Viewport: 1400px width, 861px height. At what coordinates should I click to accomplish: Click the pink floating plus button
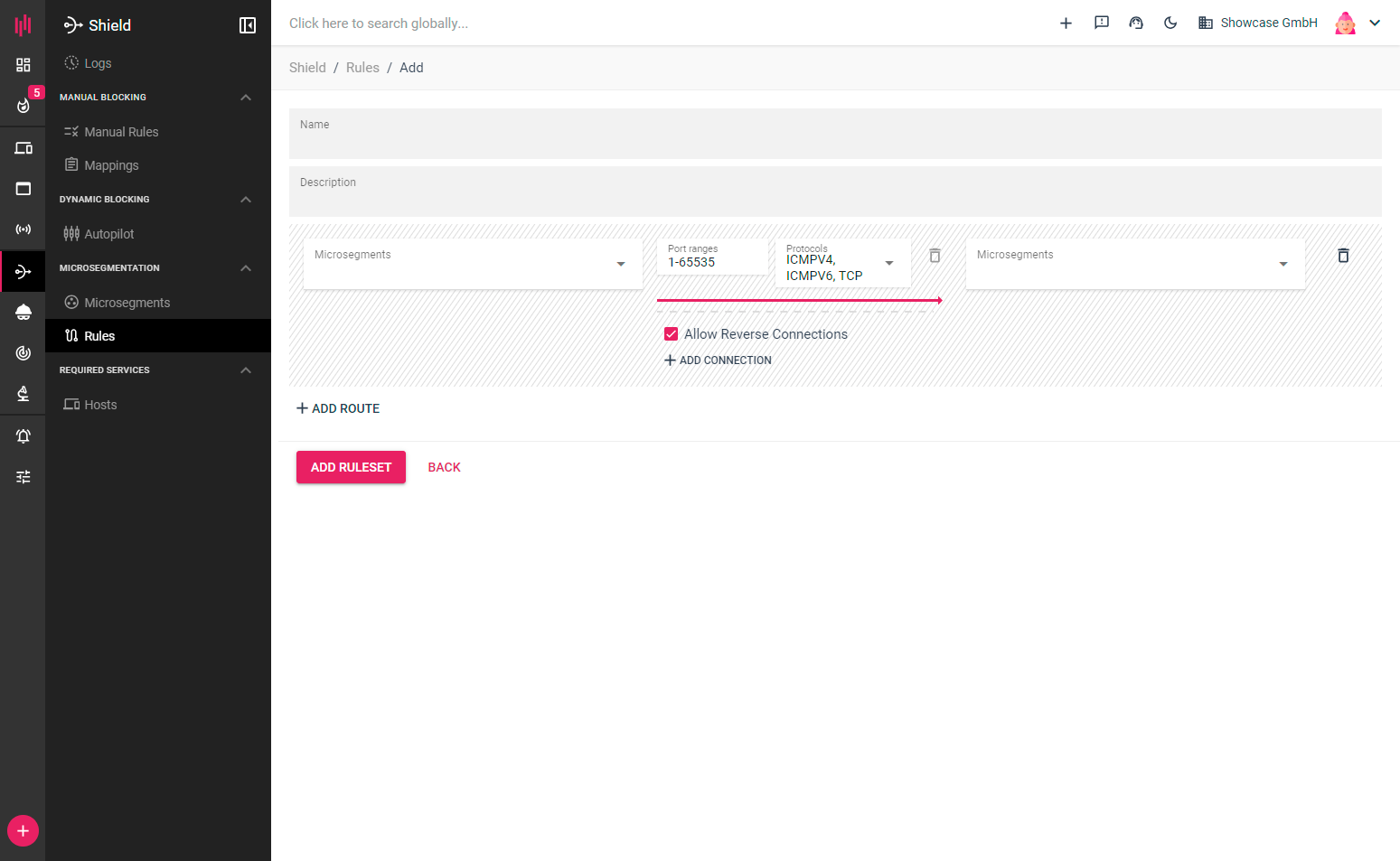(x=23, y=830)
